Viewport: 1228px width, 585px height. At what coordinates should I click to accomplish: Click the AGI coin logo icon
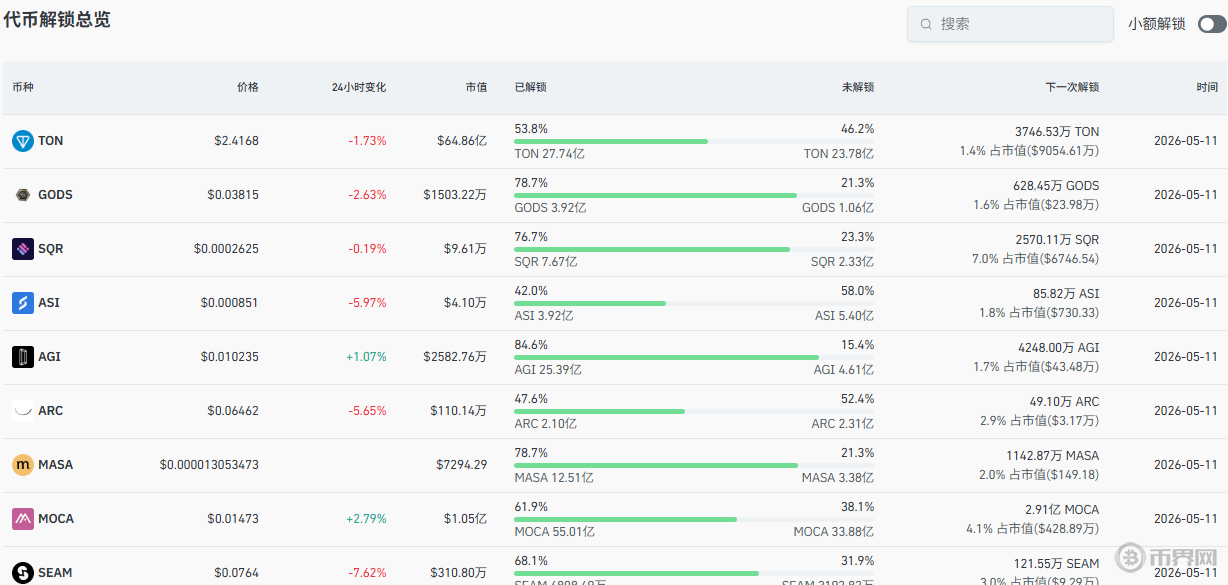coord(23,357)
